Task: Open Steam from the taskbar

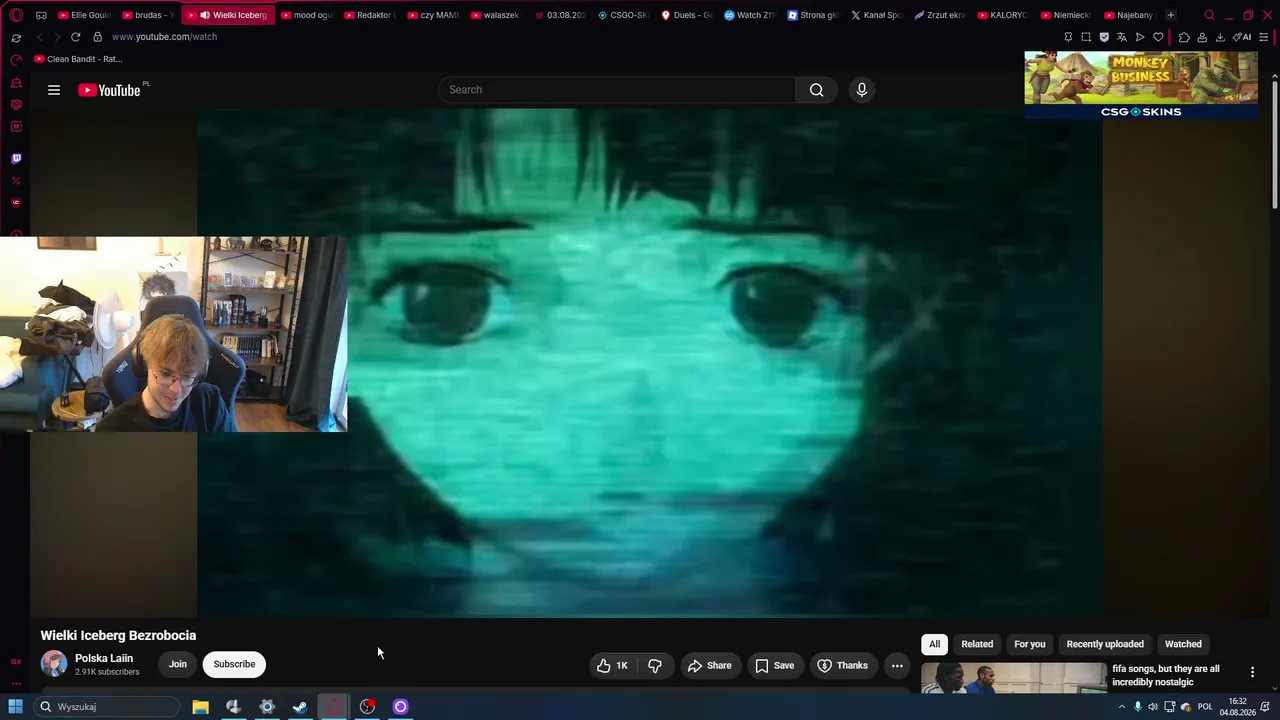Action: (x=300, y=707)
